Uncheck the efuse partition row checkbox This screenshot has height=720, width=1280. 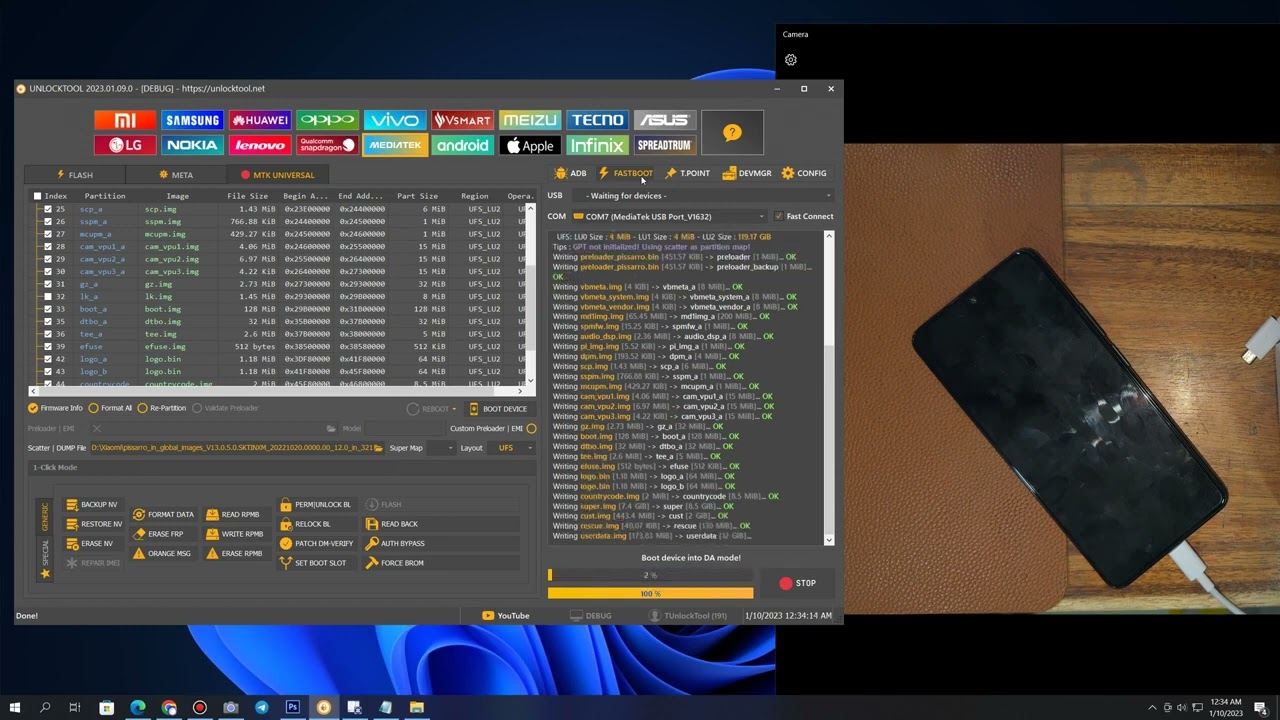coord(47,346)
